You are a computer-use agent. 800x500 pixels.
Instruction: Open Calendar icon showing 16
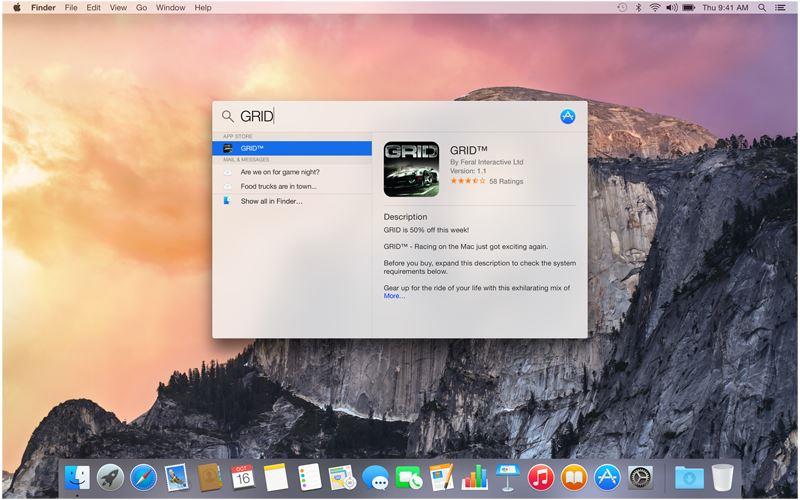(243, 478)
